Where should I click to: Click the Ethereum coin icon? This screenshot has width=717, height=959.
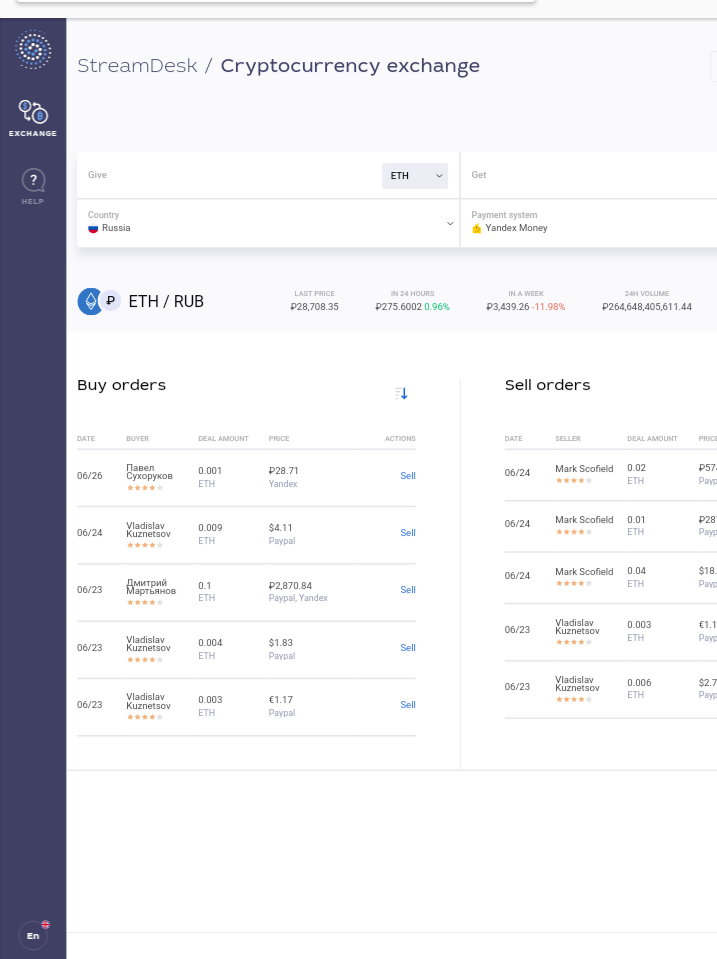tap(89, 301)
